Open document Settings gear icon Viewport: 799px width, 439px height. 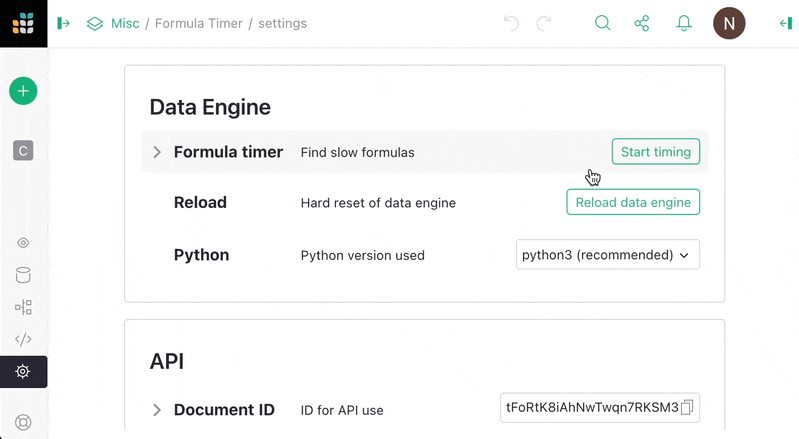click(x=23, y=371)
